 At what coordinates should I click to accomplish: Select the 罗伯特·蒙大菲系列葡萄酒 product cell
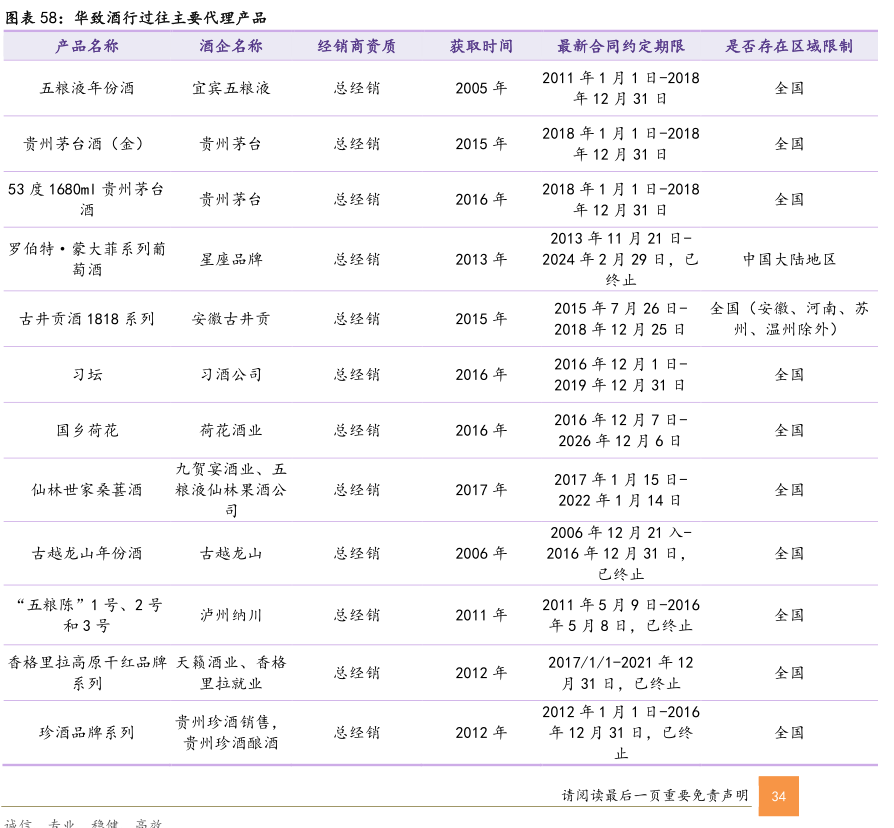click(x=87, y=259)
